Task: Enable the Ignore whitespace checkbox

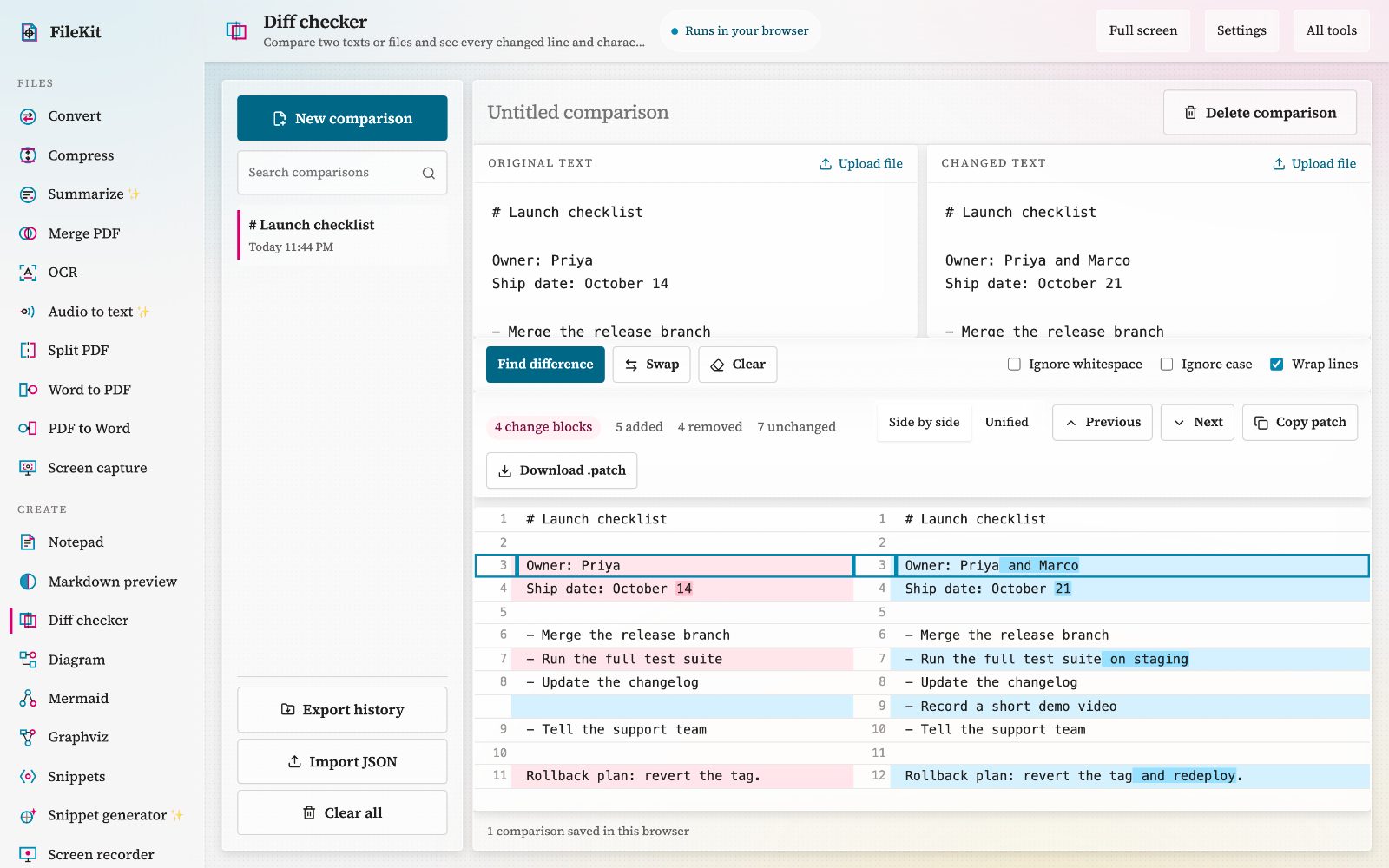Action: click(x=1014, y=365)
